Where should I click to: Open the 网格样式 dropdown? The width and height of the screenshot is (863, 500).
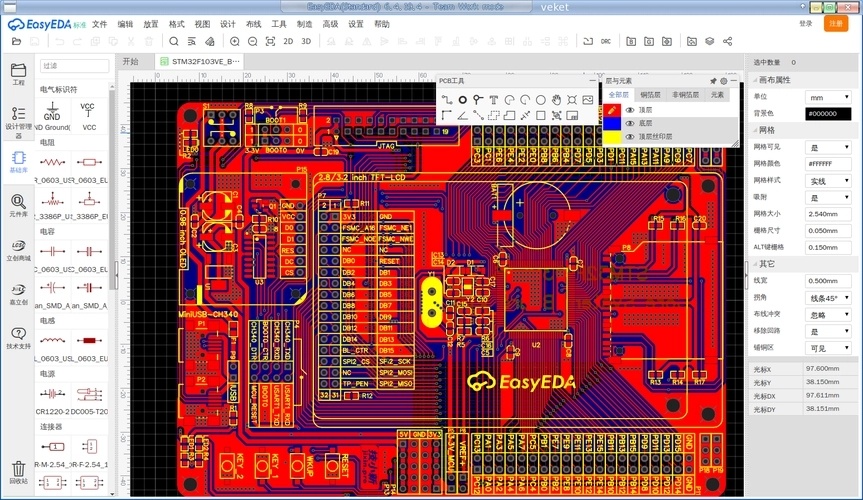[828, 181]
